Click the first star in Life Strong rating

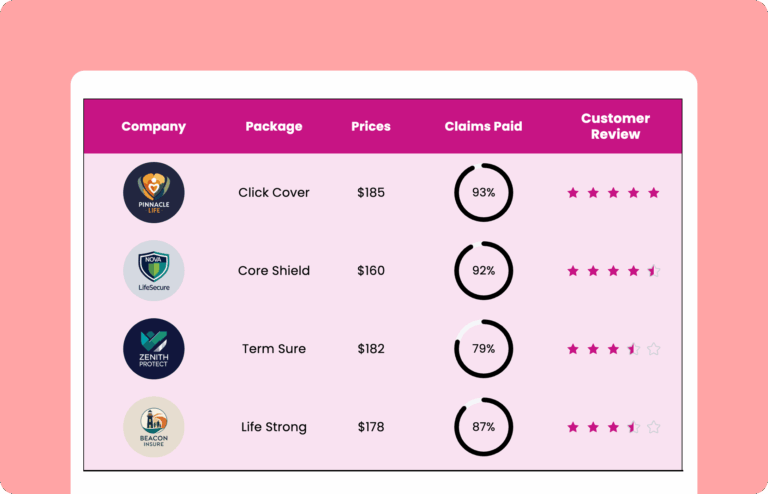coord(573,427)
